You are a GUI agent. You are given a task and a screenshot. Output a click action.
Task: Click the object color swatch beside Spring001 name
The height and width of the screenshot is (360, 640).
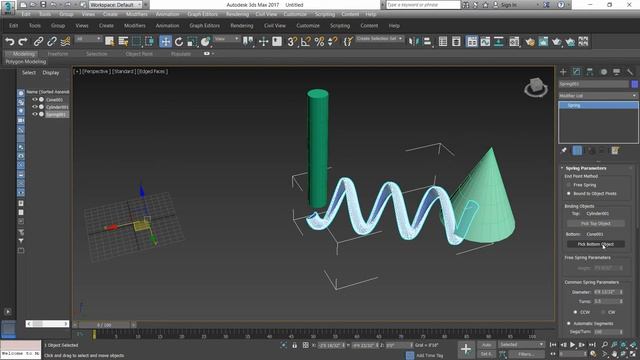tap(635, 84)
